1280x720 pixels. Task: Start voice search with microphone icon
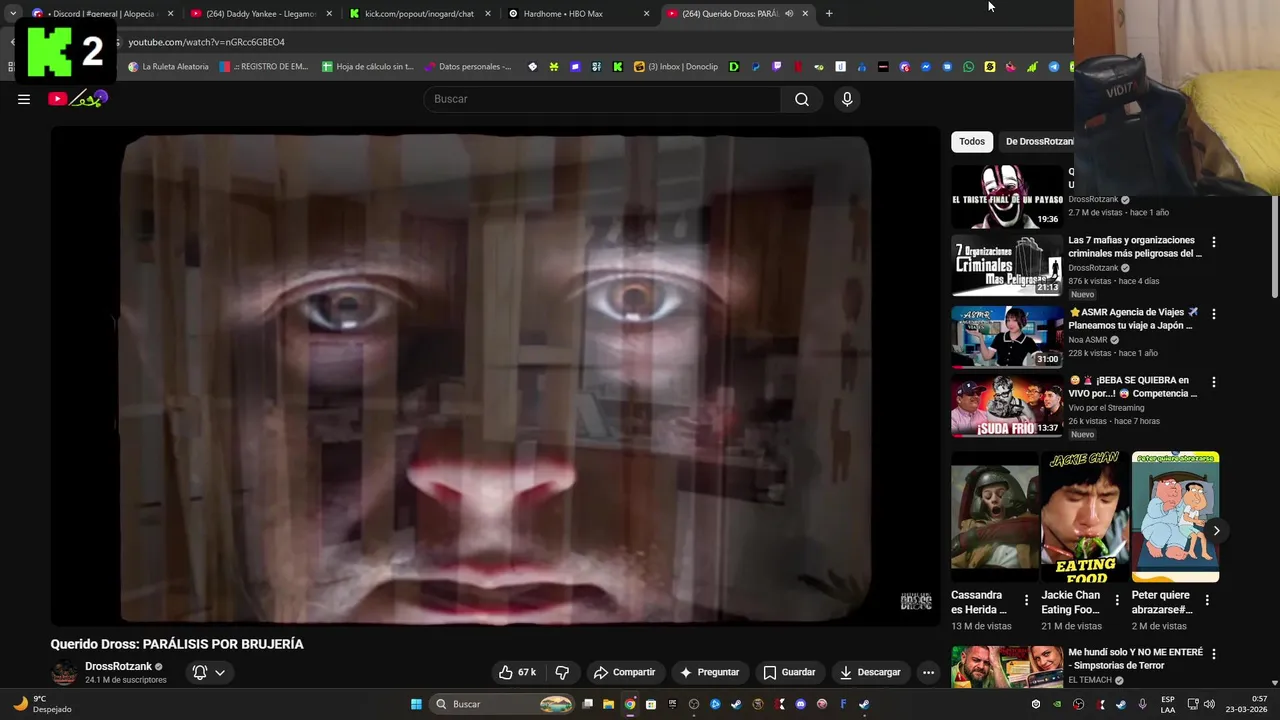[847, 99]
